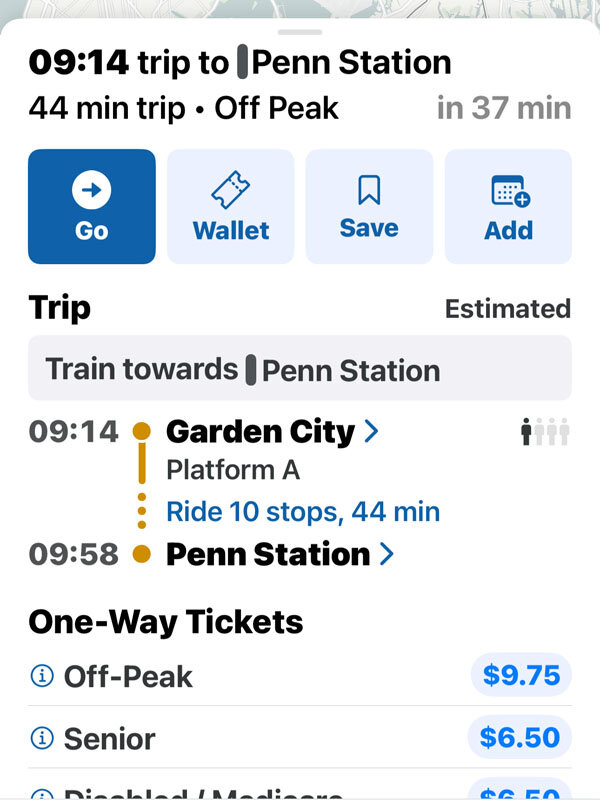The height and width of the screenshot is (800, 600).
Task: Tap the Senior ticket row label
Action: pos(109,739)
